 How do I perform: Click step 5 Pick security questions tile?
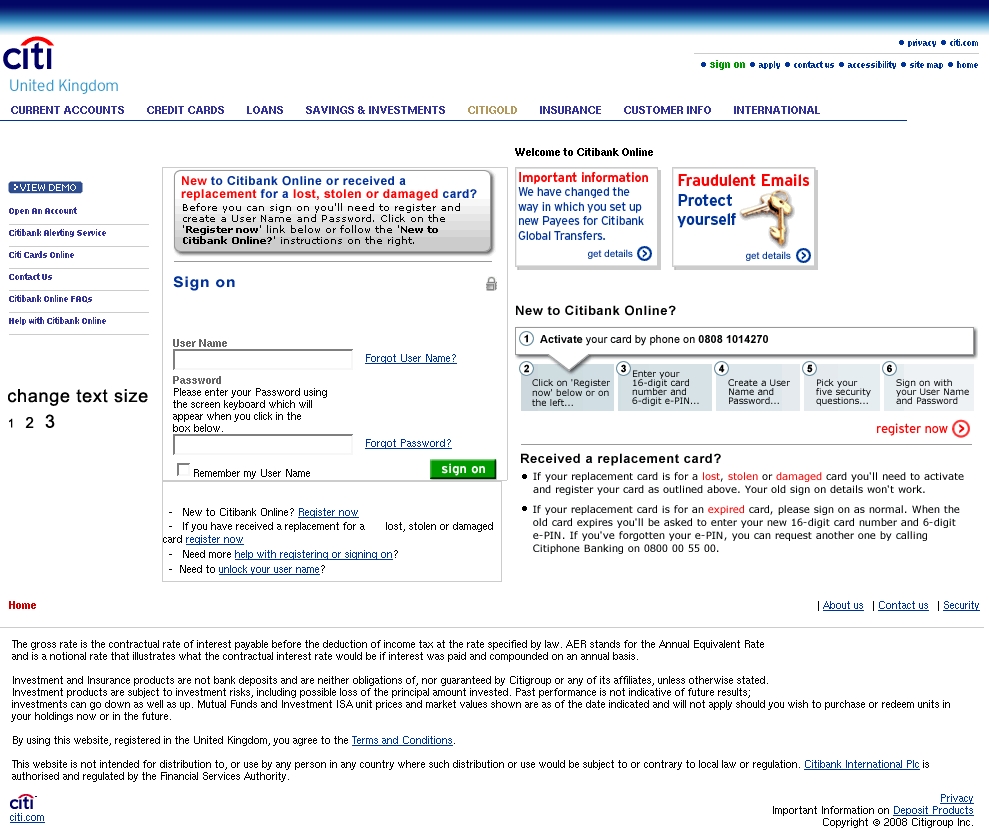pos(841,387)
